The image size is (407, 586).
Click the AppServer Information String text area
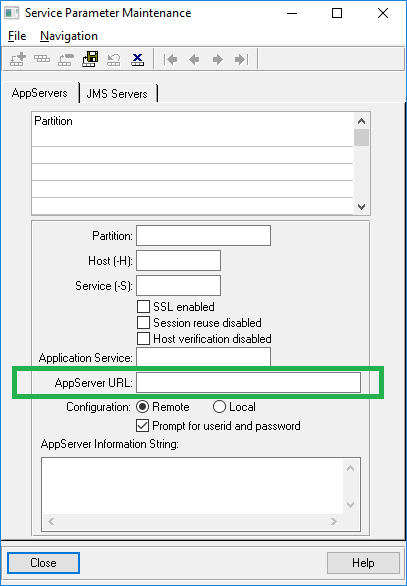(192, 485)
